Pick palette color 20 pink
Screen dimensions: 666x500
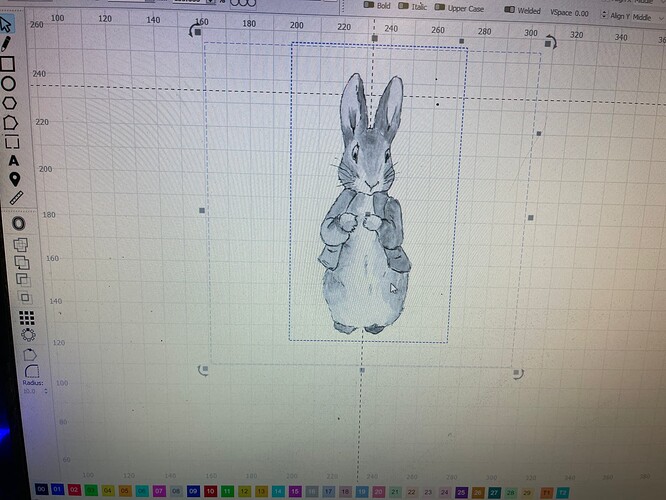click(x=378, y=492)
